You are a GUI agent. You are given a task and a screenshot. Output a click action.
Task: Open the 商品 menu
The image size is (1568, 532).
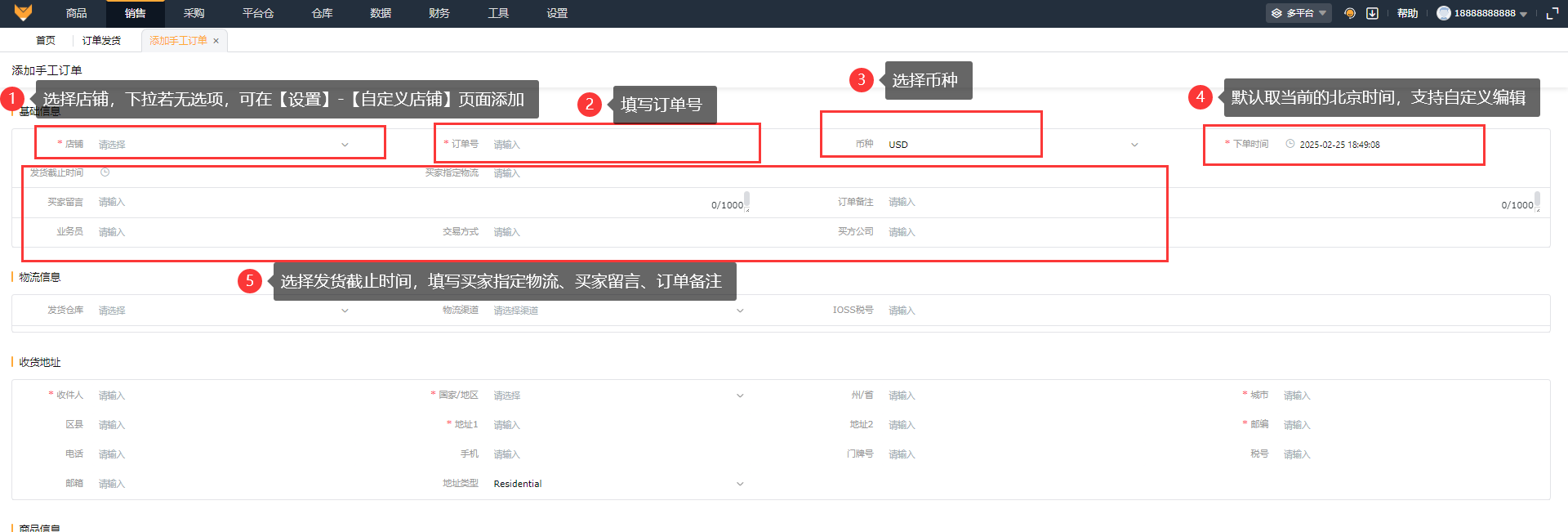(x=76, y=13)
